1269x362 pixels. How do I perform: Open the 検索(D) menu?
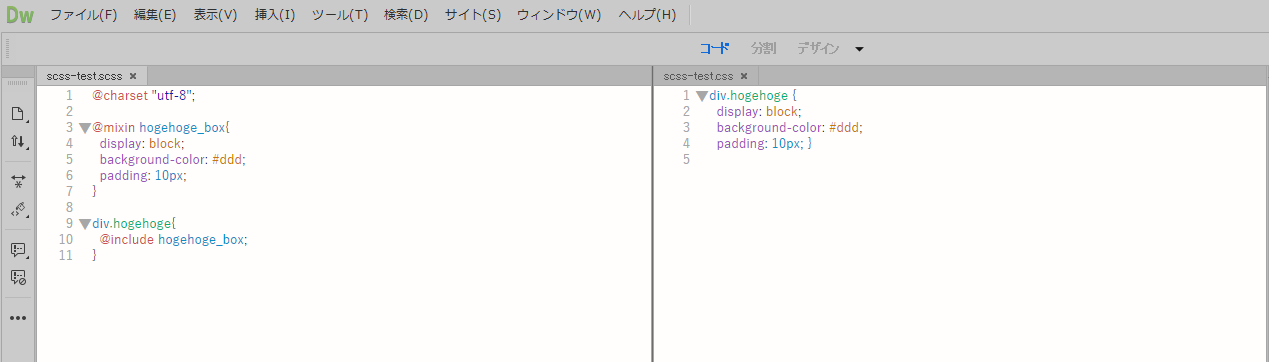pos(406,15)
